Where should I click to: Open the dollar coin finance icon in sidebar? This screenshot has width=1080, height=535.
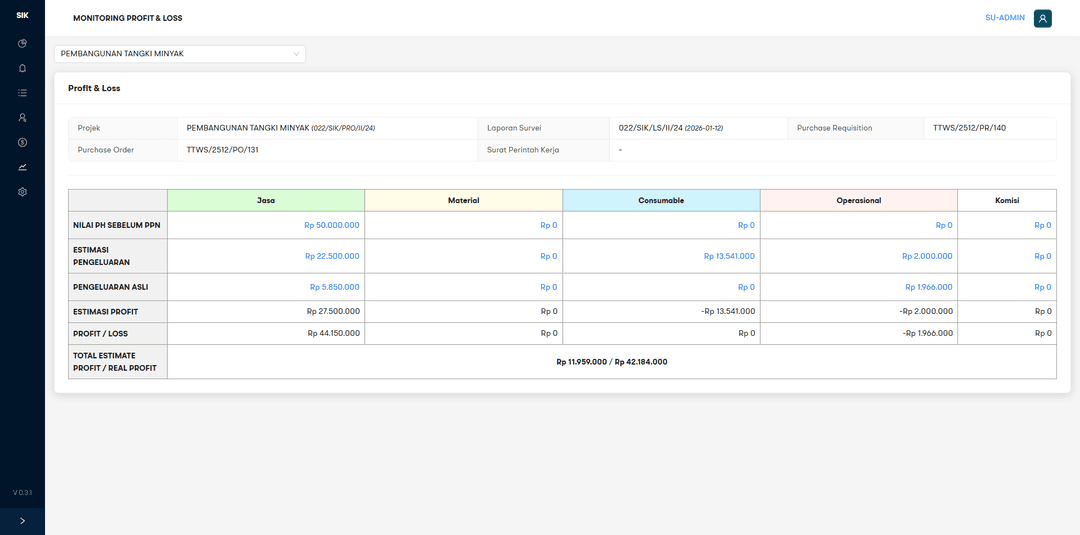pyautogui.click(x=22, y=142)
